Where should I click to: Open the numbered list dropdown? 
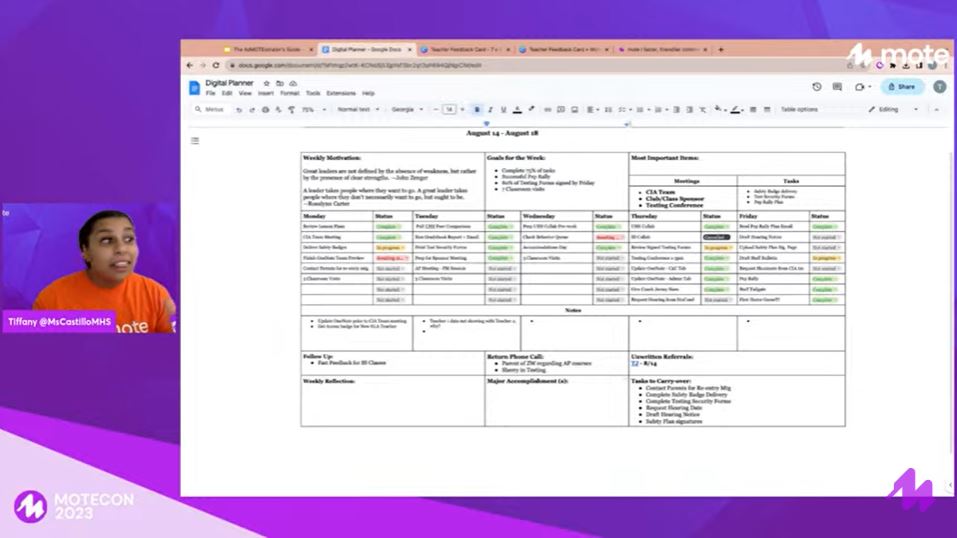(660, 110)
